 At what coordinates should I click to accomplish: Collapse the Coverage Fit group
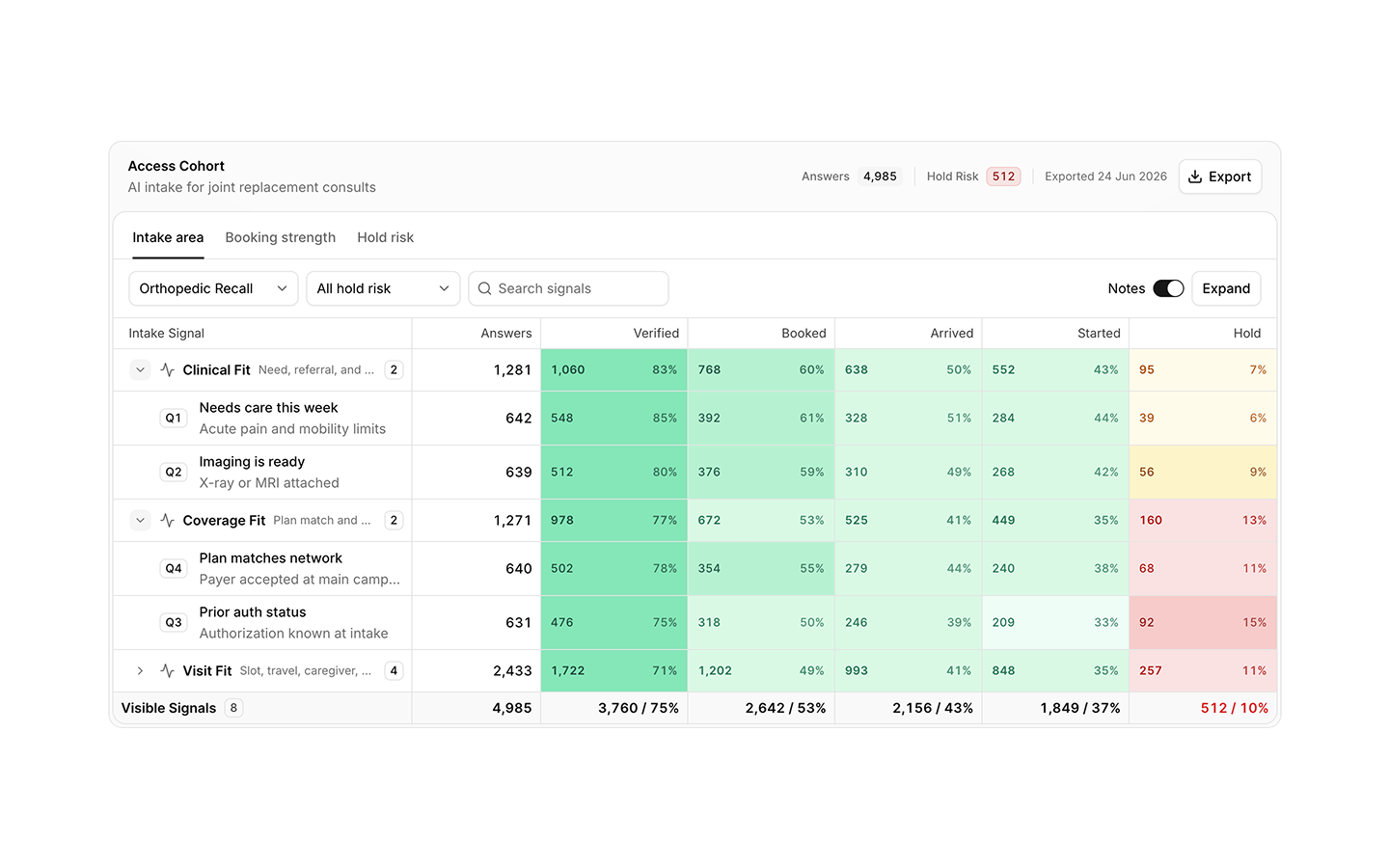coord(140,520)
